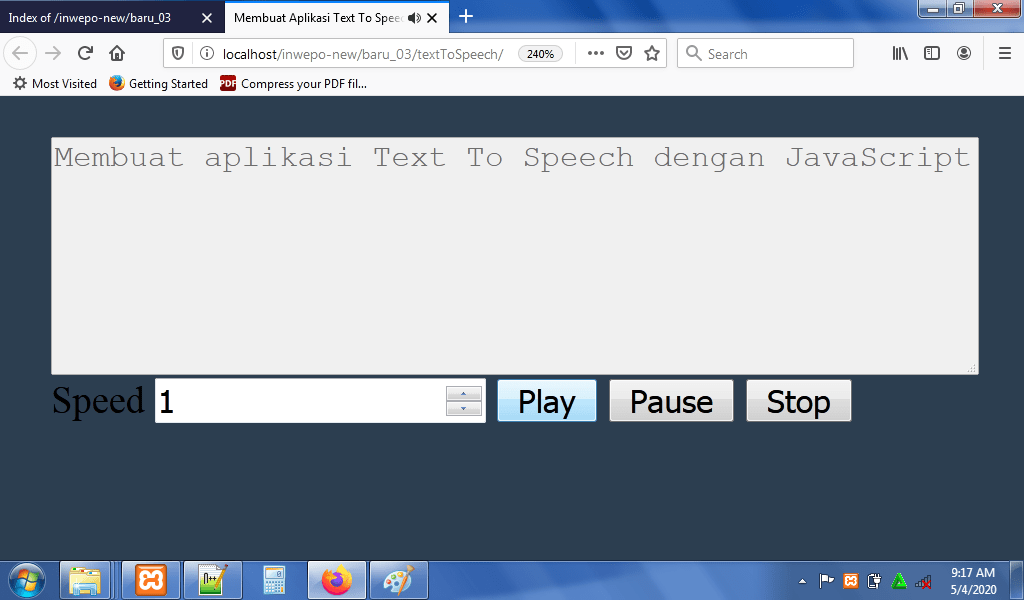1024x600 pixels.
Task: Reset the 240% zoom level badge
Action: pos(540,54)
